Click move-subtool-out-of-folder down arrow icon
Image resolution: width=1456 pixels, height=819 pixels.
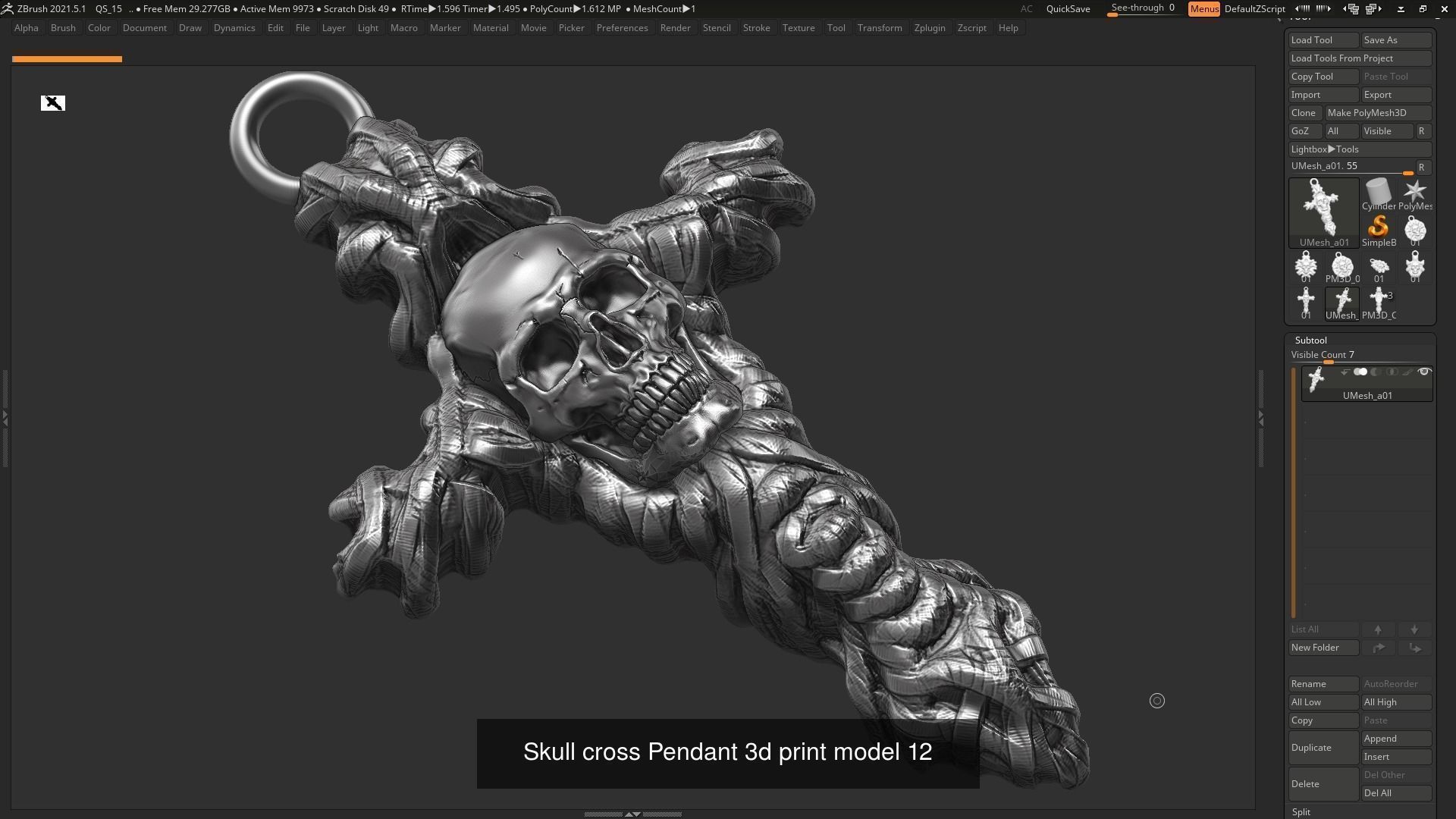coord(1414,648)
